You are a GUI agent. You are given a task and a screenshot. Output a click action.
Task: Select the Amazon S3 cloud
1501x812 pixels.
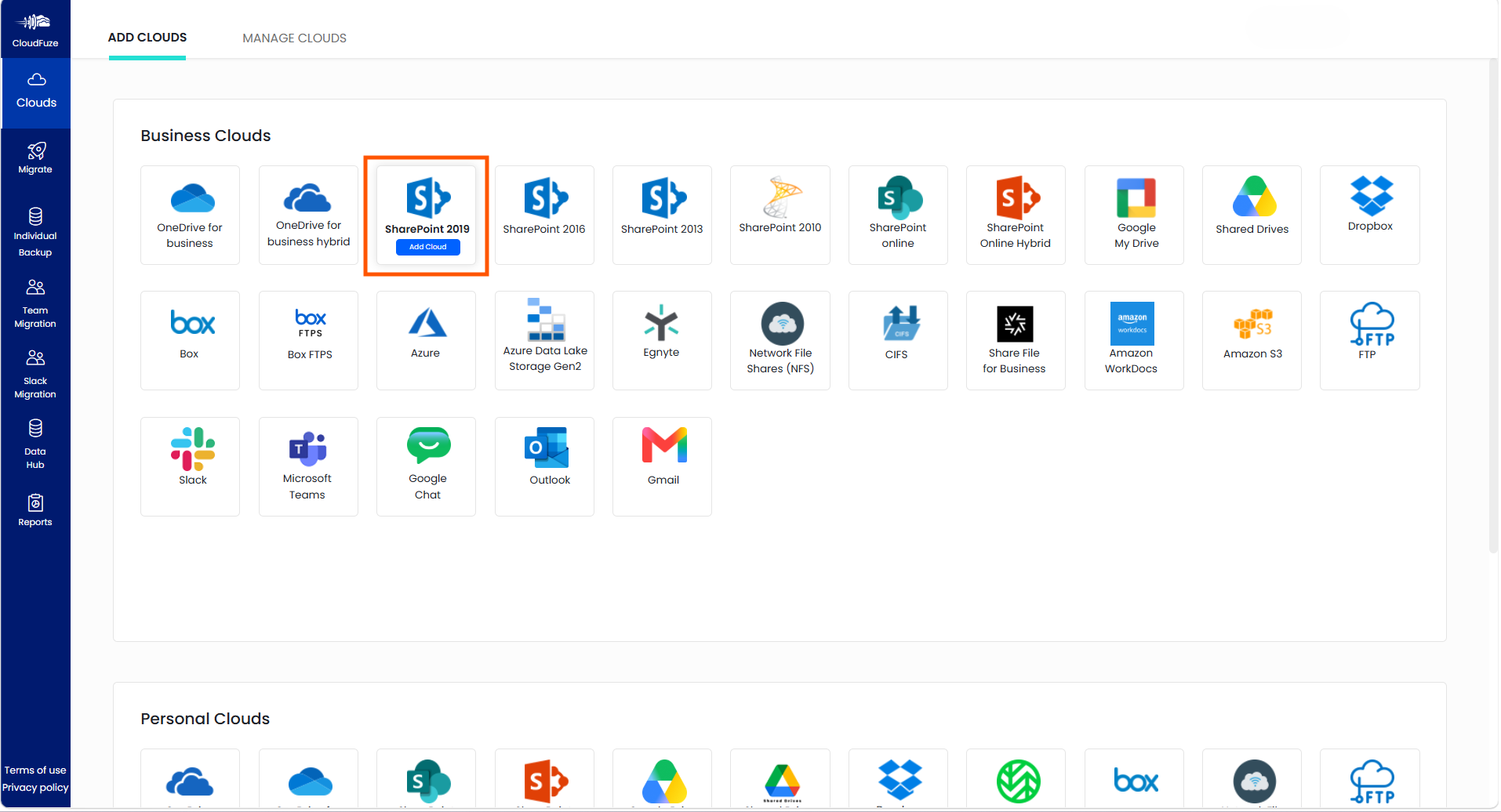coord(1252,340)
